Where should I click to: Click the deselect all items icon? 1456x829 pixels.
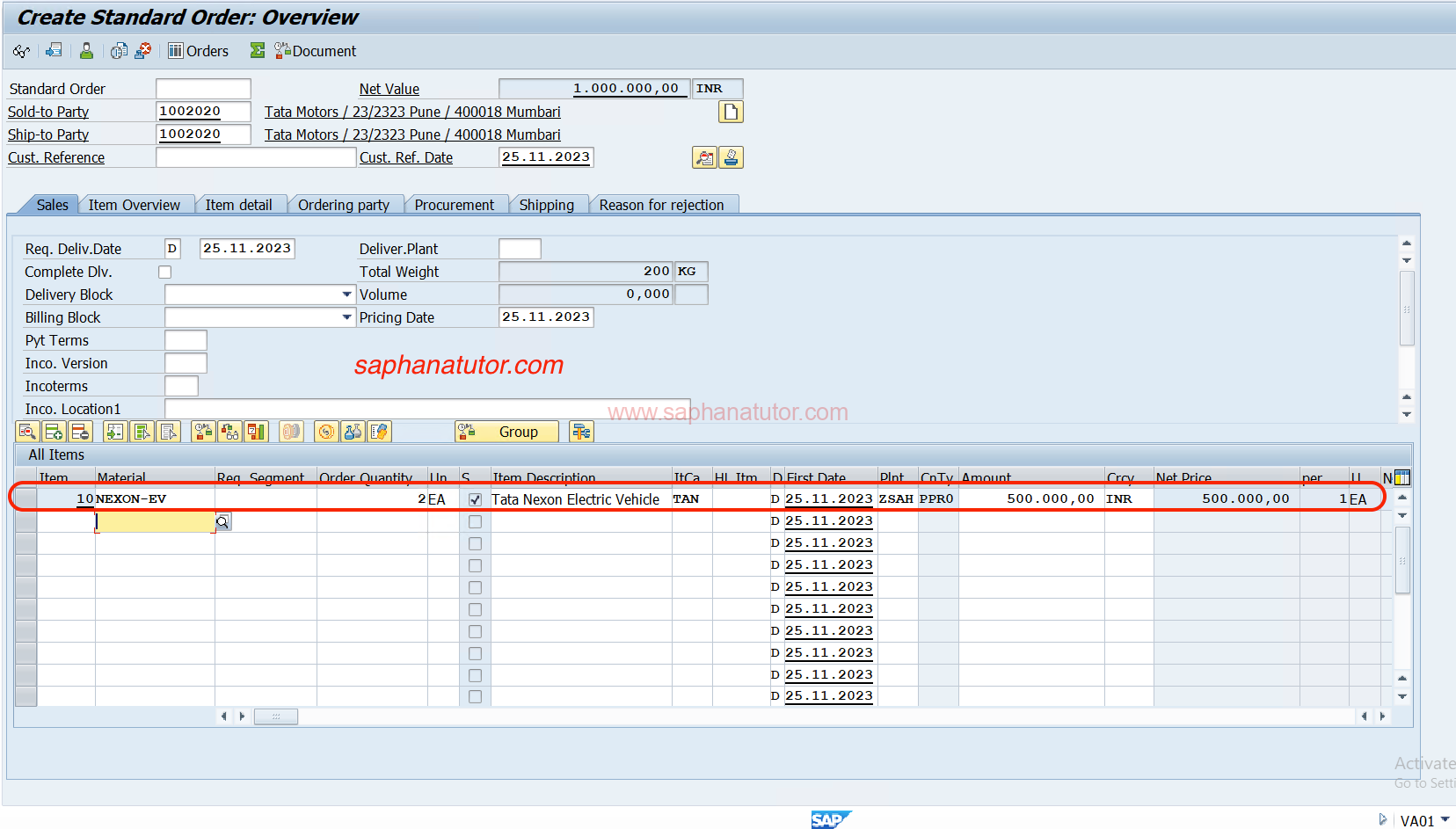pos(169,432)
